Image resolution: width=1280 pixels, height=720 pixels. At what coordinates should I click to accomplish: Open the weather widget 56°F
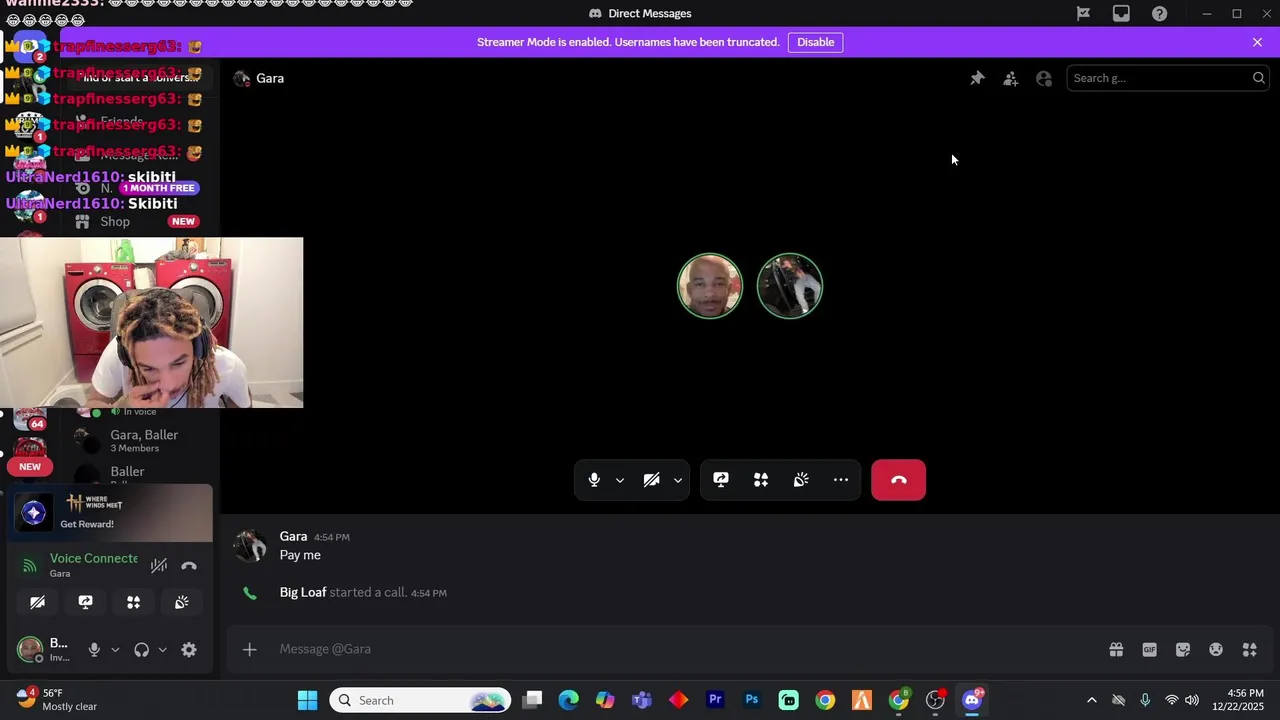click(x=57, y=699)
